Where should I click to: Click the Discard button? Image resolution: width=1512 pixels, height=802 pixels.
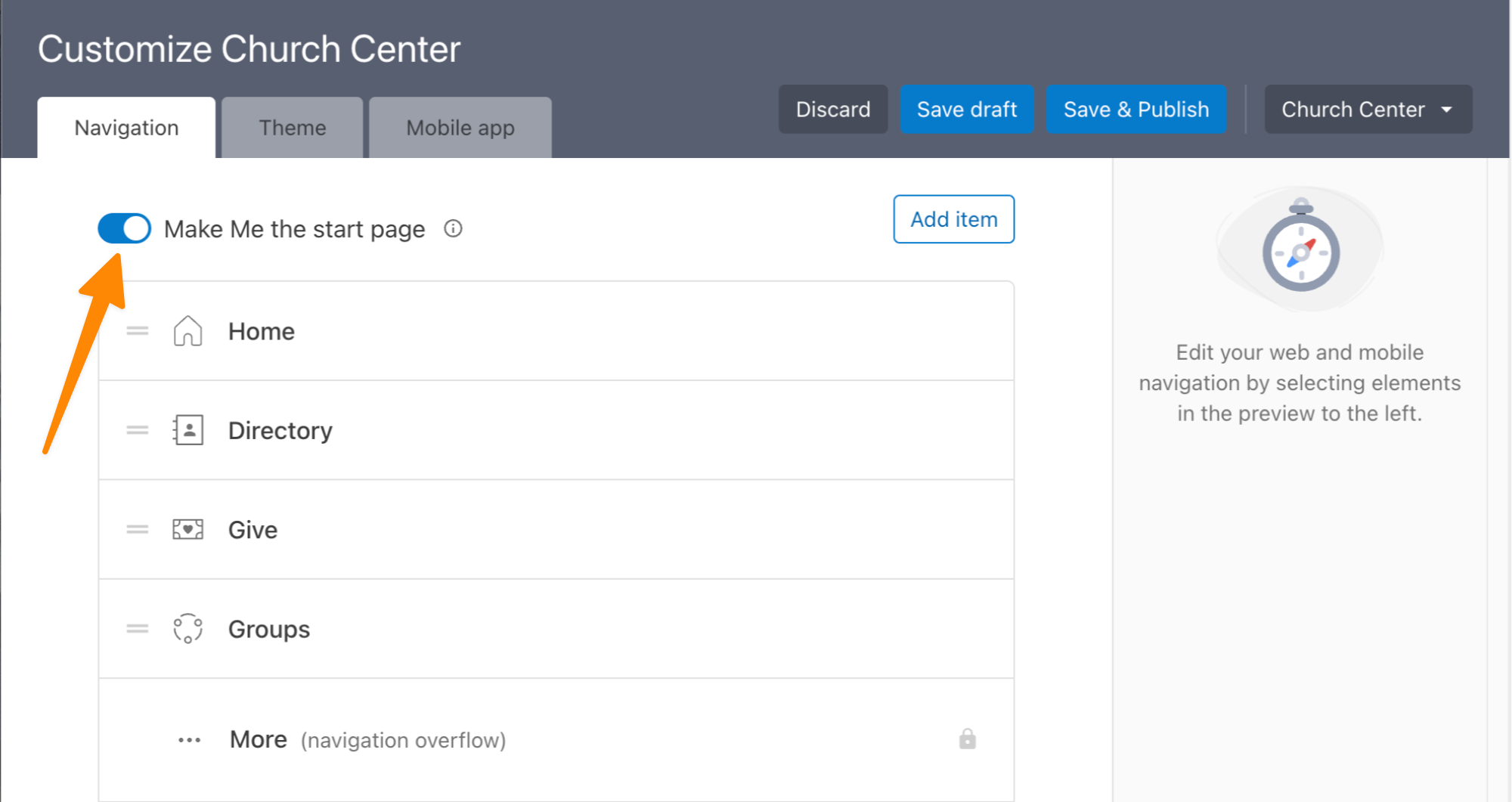point(833,110)
